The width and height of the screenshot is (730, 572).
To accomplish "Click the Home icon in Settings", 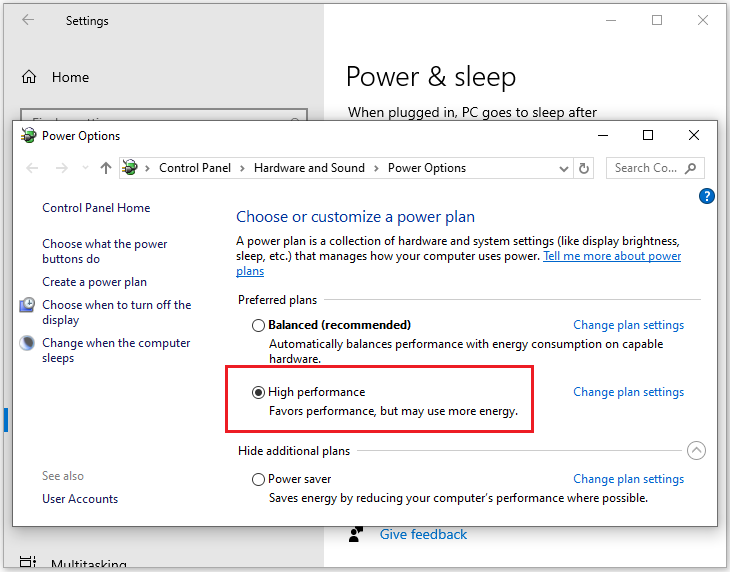I will point(29,77).
